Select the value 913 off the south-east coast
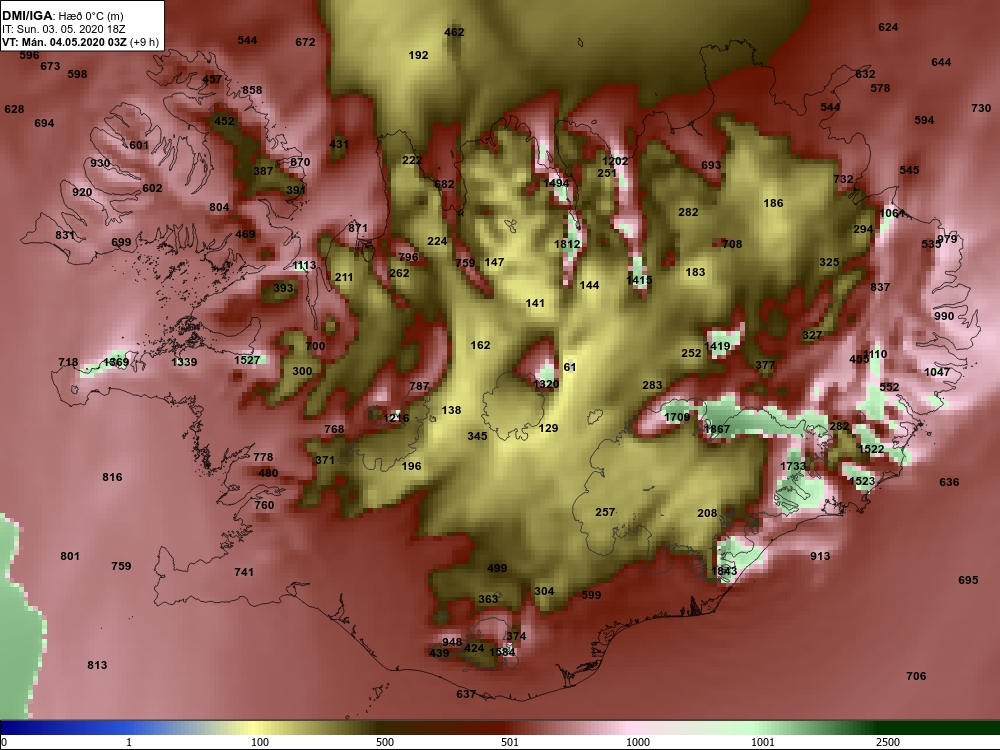Screen dimensions: 1000x750 pos(820,556)
